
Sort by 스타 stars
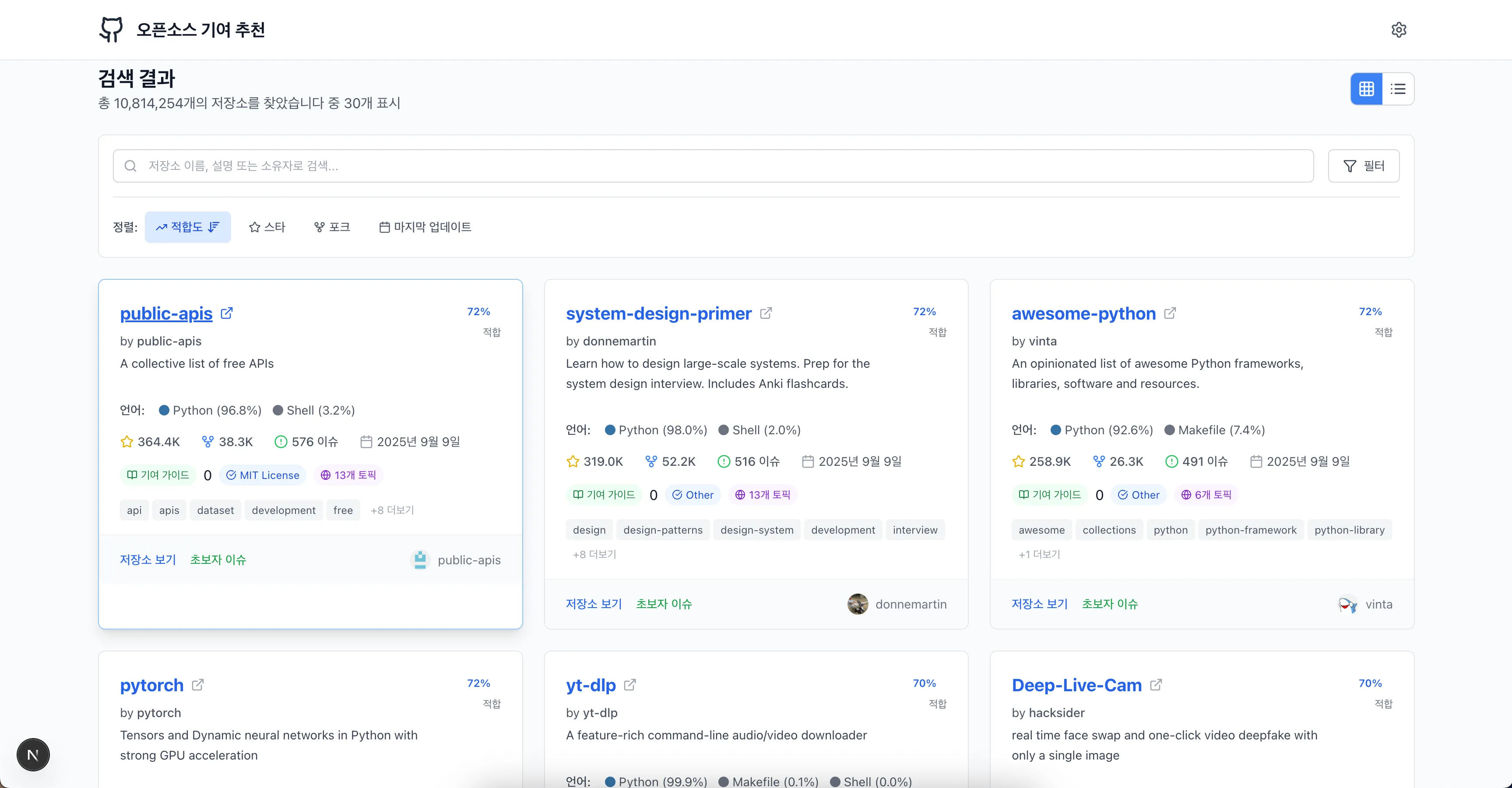tap(267, 227)
